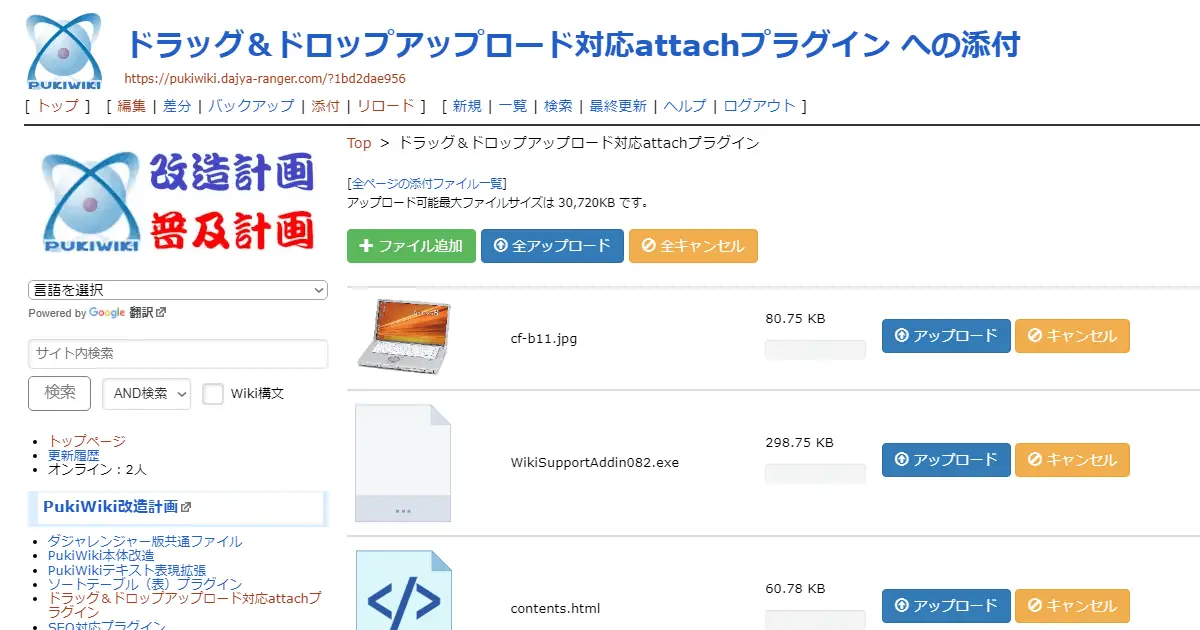The width and height of the screenshot is (1200, 630).
Task: Select 添付 in the top navigation menu
Action: 325,105
